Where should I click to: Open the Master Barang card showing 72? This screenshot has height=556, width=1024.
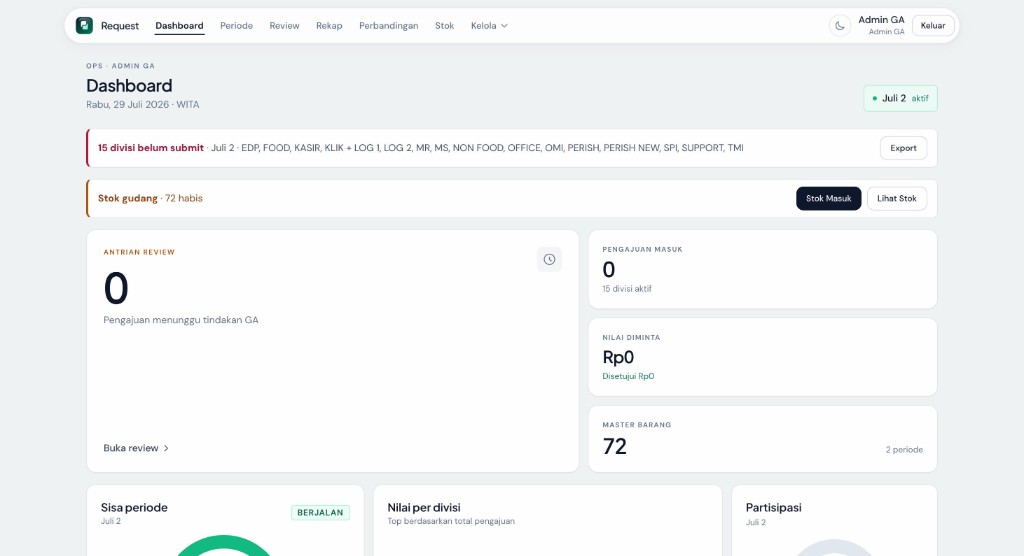point(763,439)
